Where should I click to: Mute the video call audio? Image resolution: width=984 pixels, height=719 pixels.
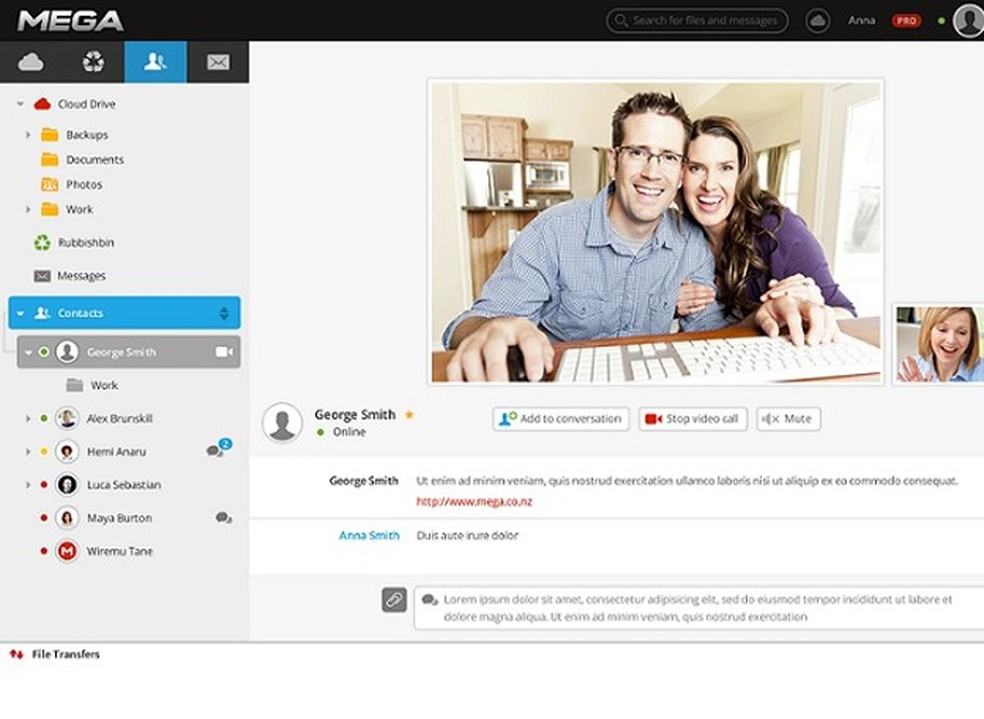[x=789, y=419]
